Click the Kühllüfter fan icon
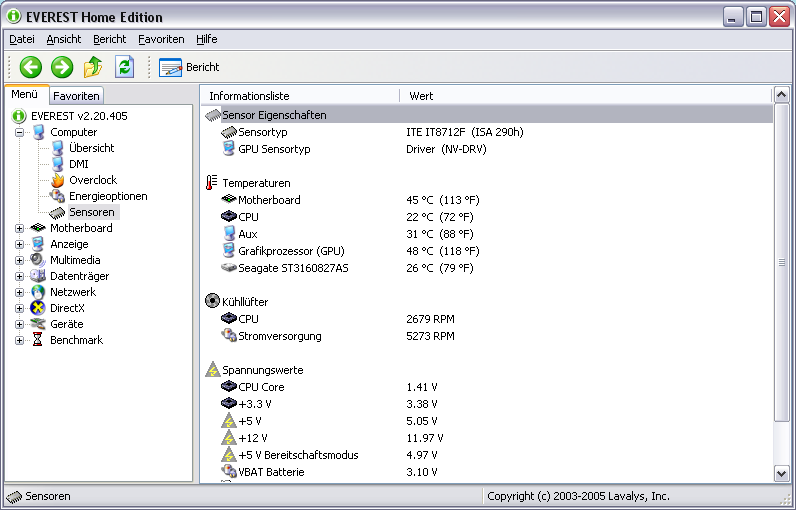Image resolution: width=796 pixels, height=512 pixels. point(212,301)
